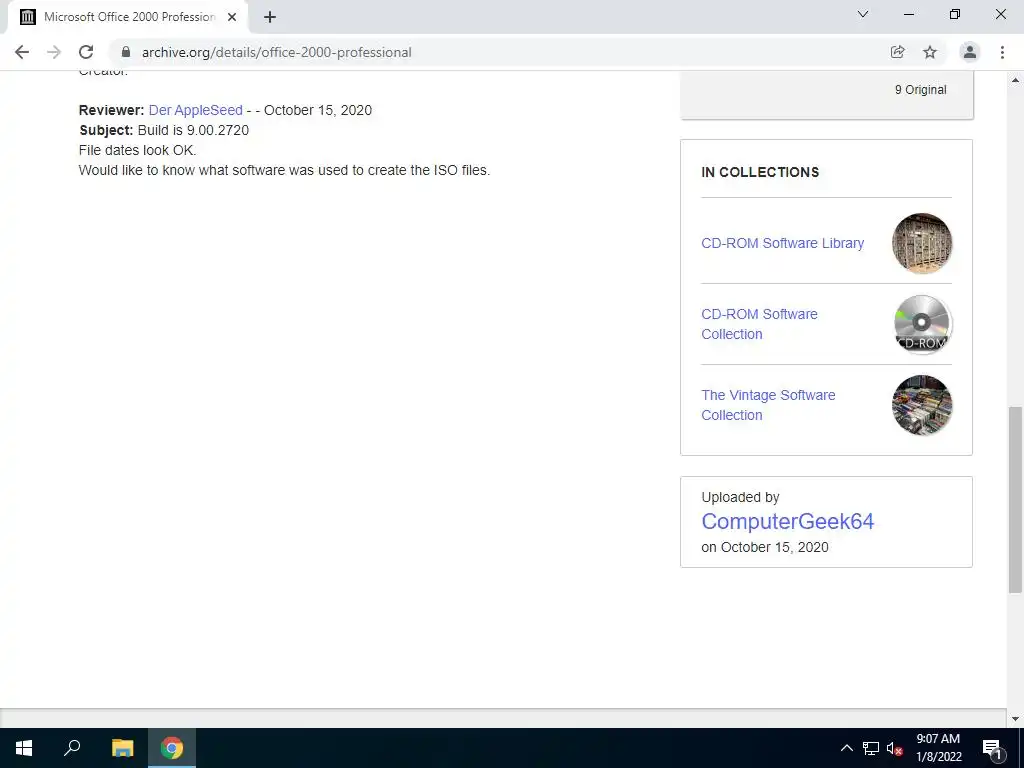
Task: Click the CD-ROM disc collection thumbnail
Action: tap(921, 324)
